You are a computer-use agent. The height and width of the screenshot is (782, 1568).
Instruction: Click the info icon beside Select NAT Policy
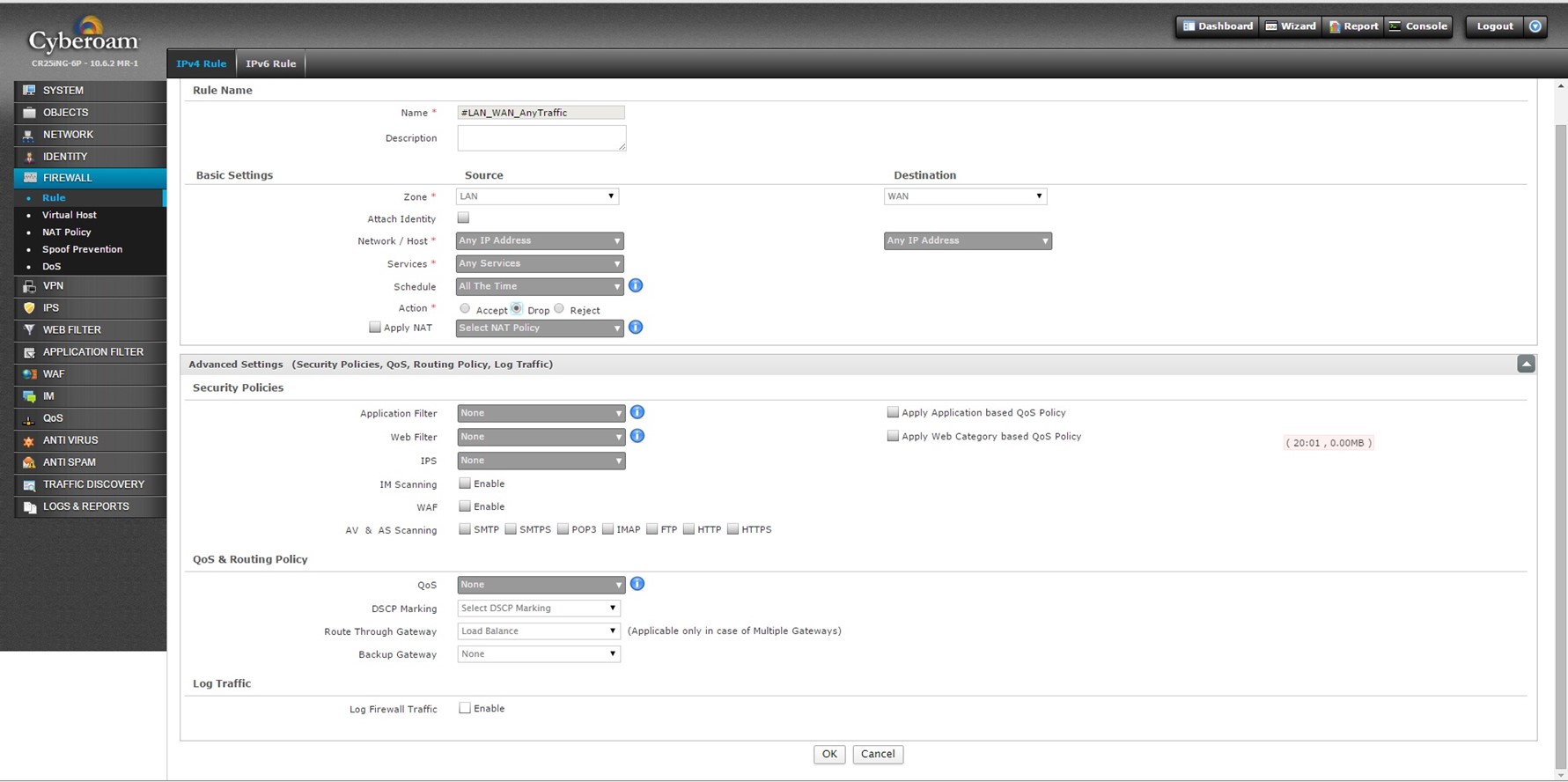636,327
